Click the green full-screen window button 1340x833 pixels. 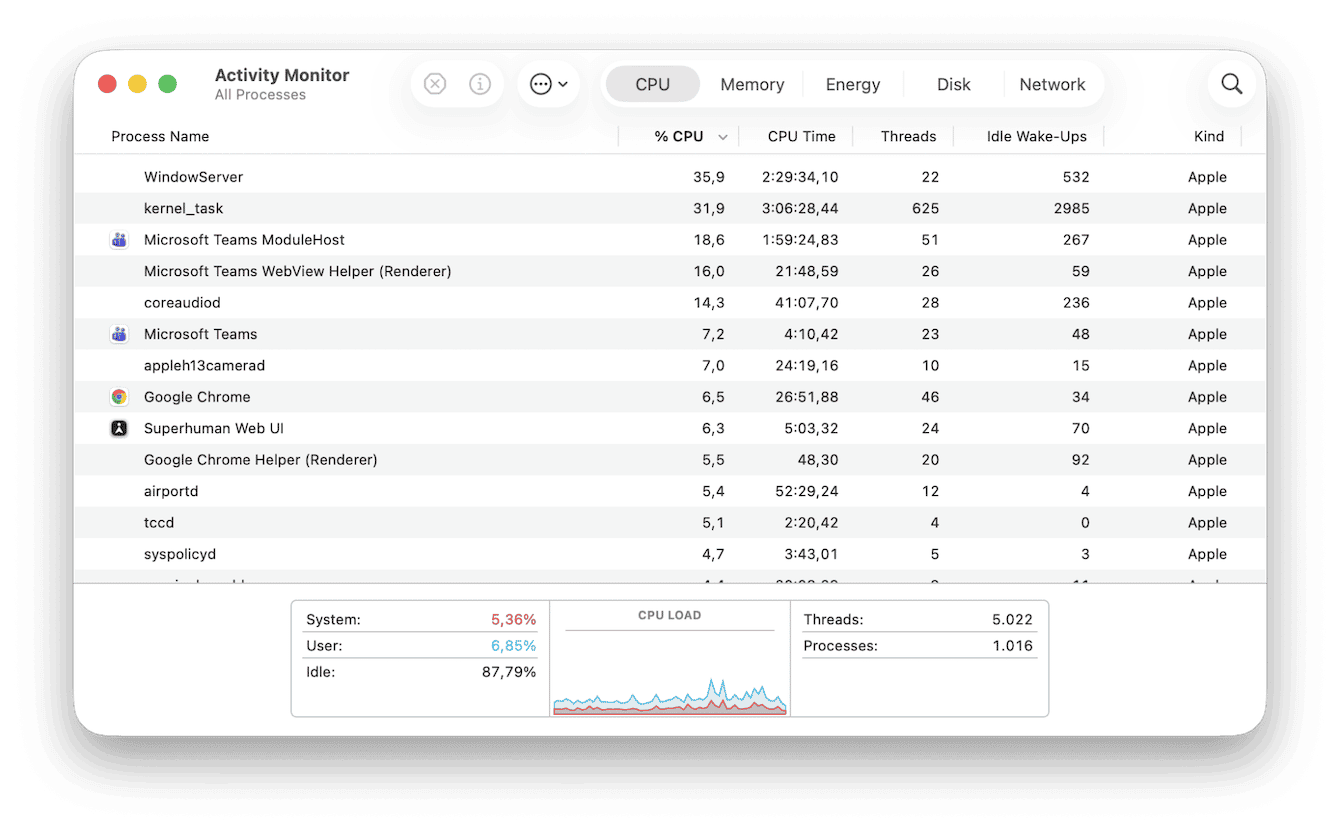click(168, 84)
